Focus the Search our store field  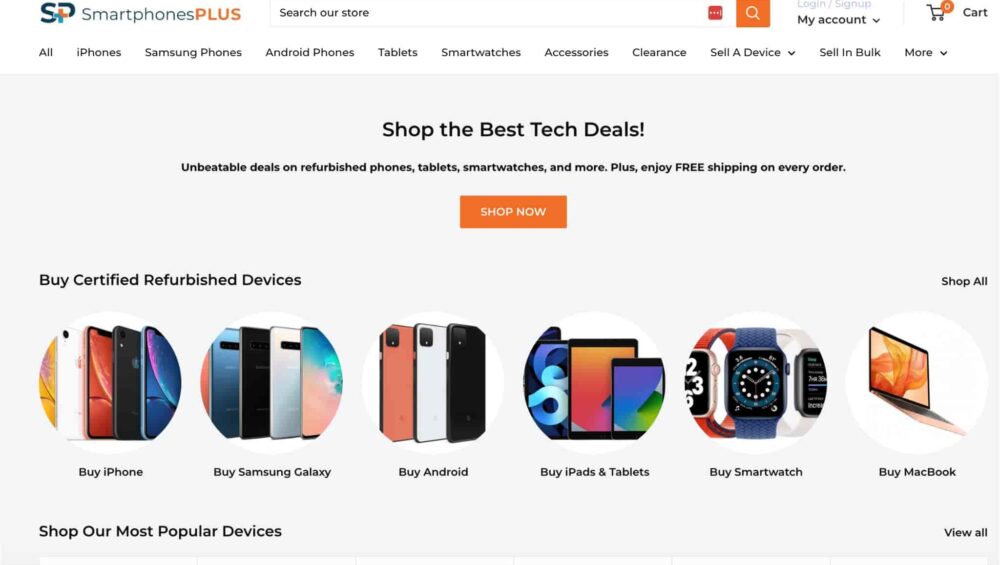click(488, 13)
